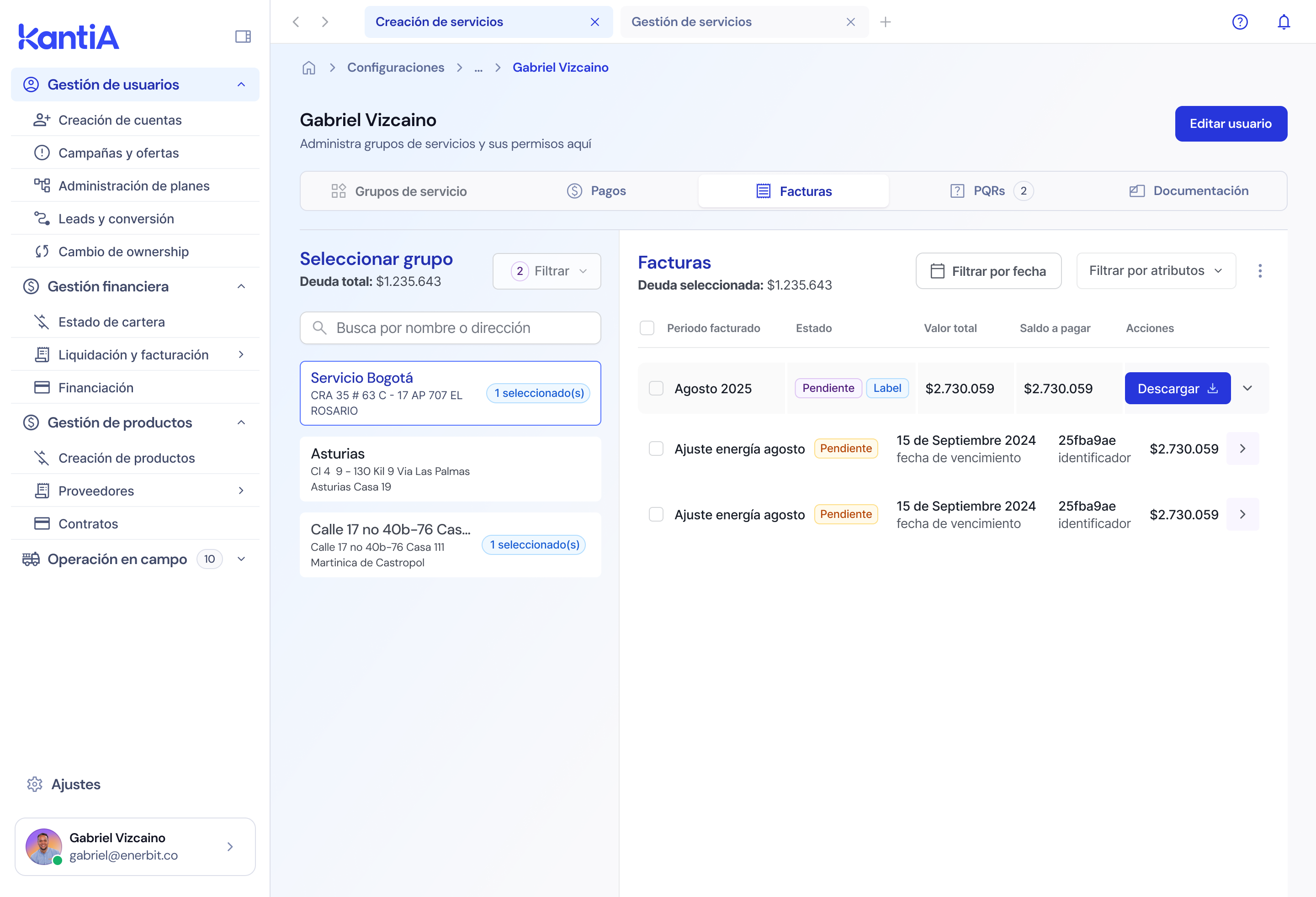Open the three-dot menu in Facturas

[1259, 271]
